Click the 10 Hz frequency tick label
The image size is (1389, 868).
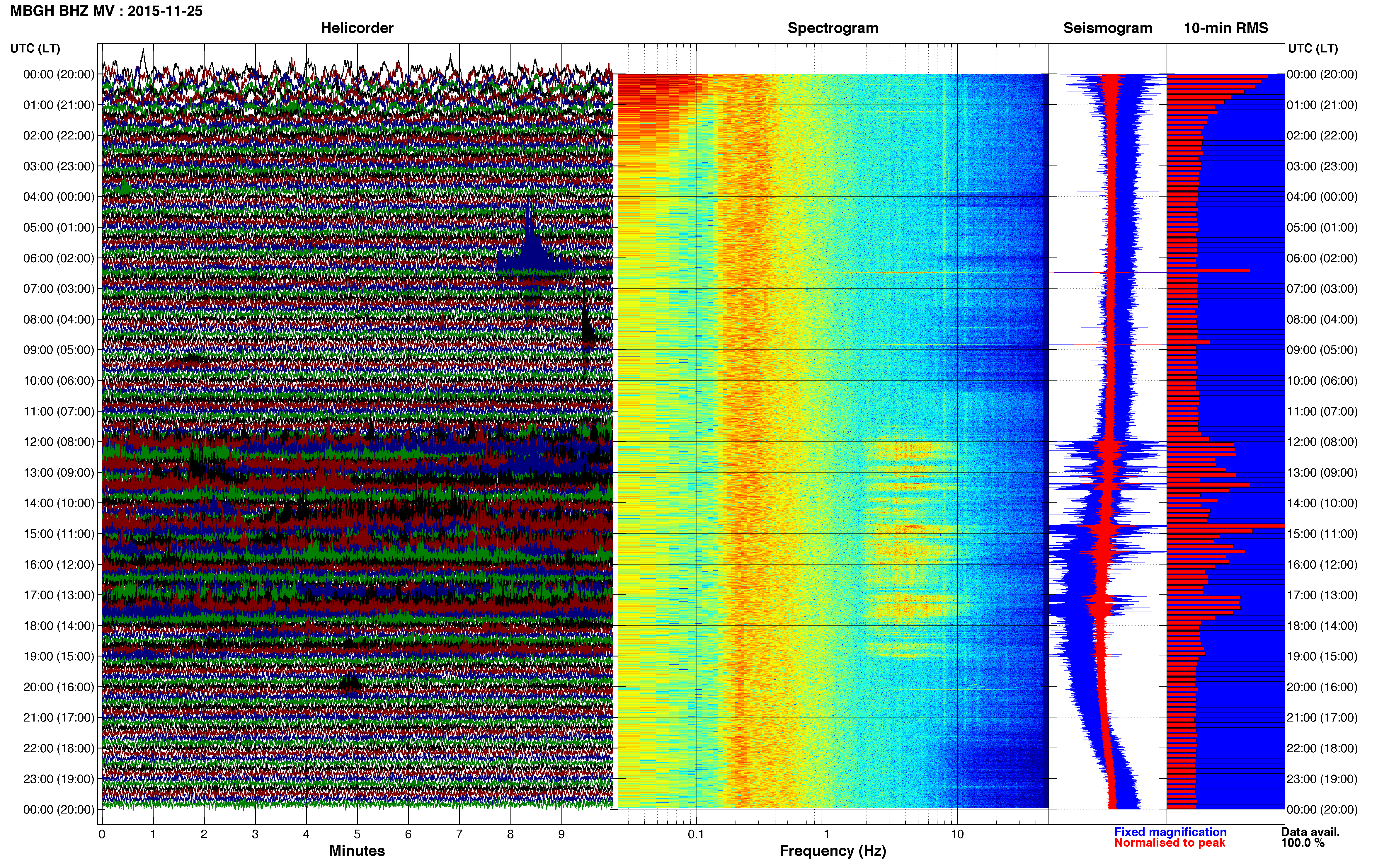tap(957, 834)
